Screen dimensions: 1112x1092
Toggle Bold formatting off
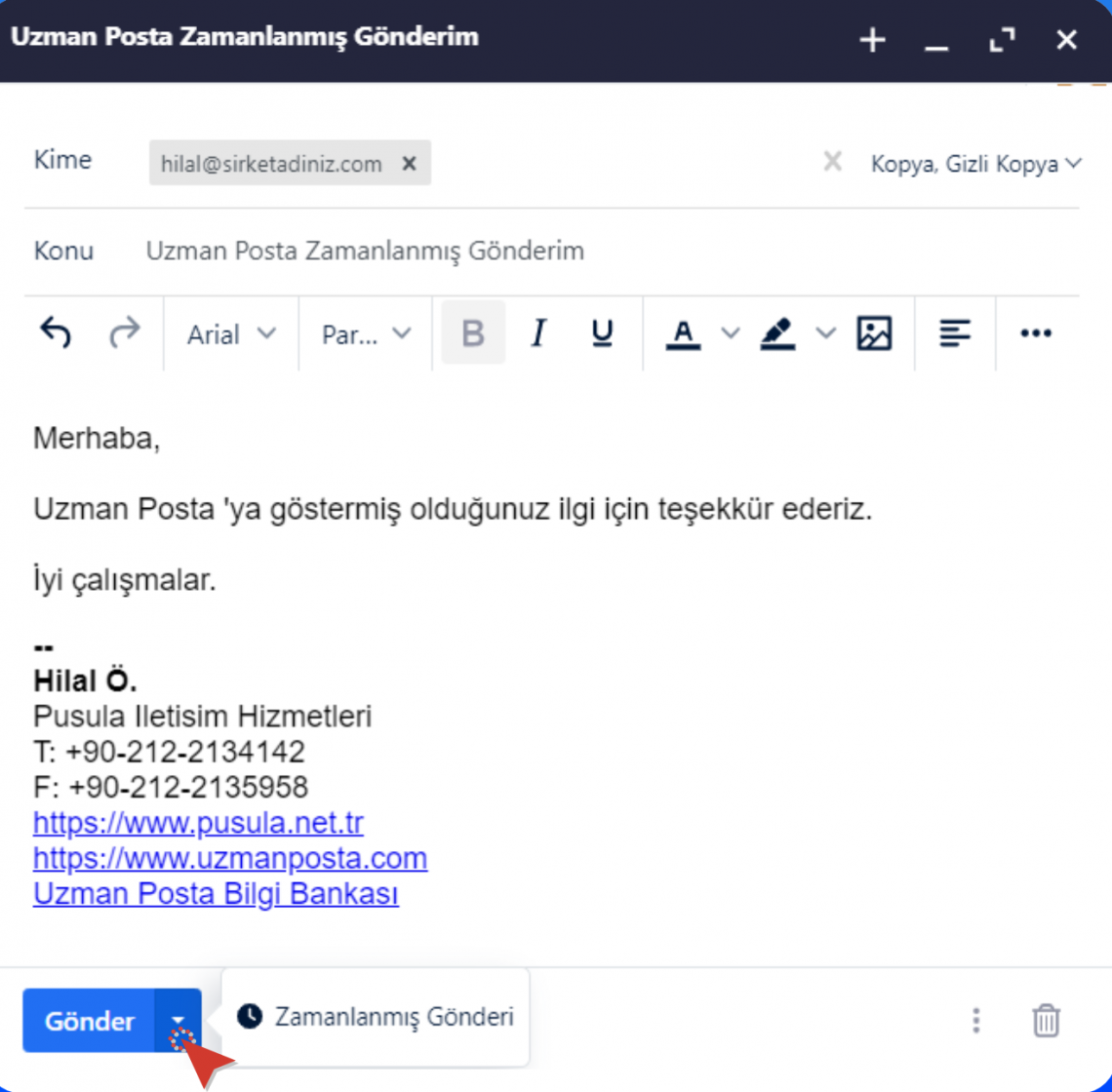[472, 333]
